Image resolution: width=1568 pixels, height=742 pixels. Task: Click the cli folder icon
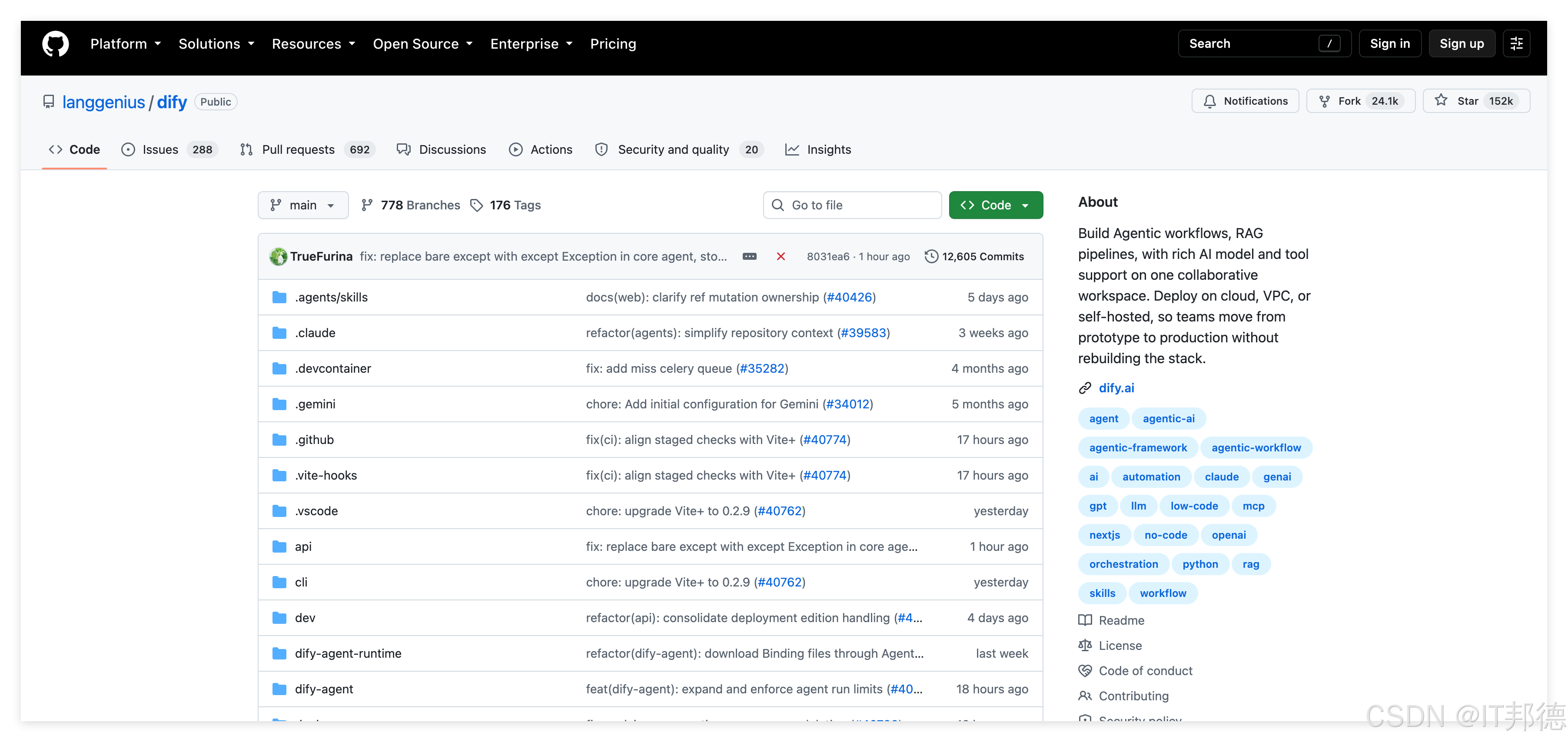click(279, 582)
